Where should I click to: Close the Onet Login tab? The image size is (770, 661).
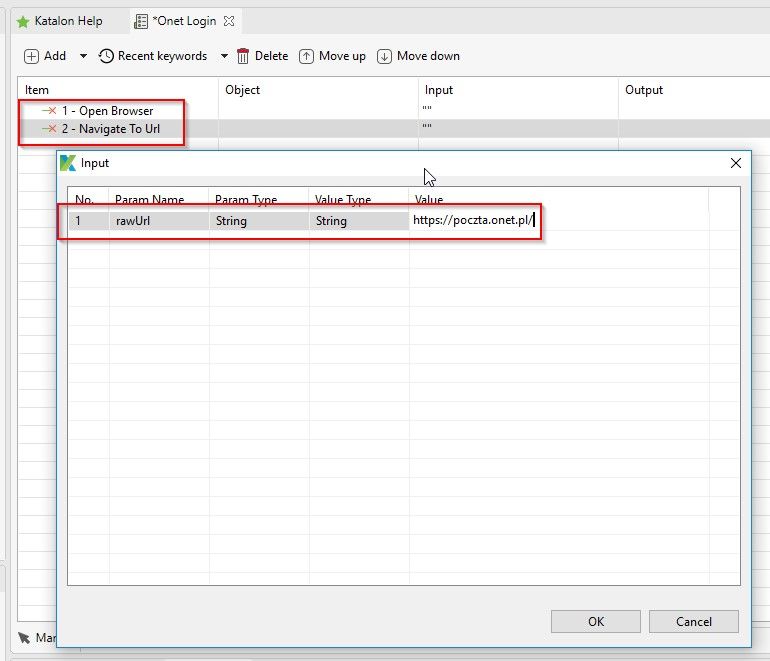coord(228,21)
